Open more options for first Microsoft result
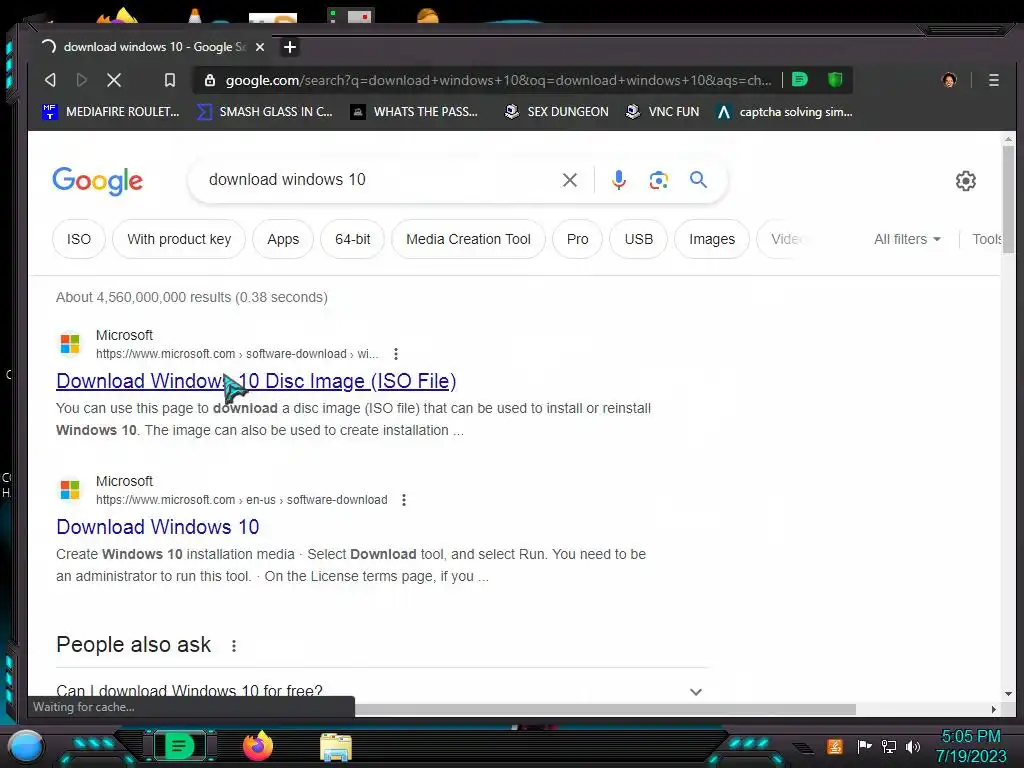The height and width of the screenshot is (768, 1024). pos(396,354)
